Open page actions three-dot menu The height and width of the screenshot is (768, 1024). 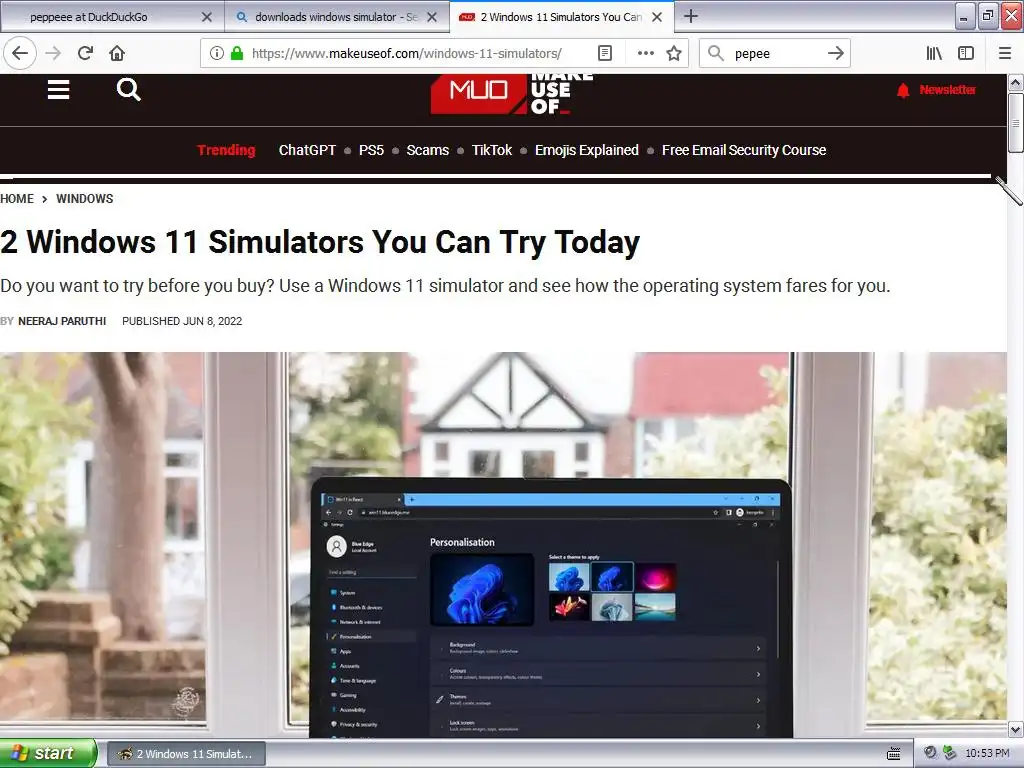645,54
